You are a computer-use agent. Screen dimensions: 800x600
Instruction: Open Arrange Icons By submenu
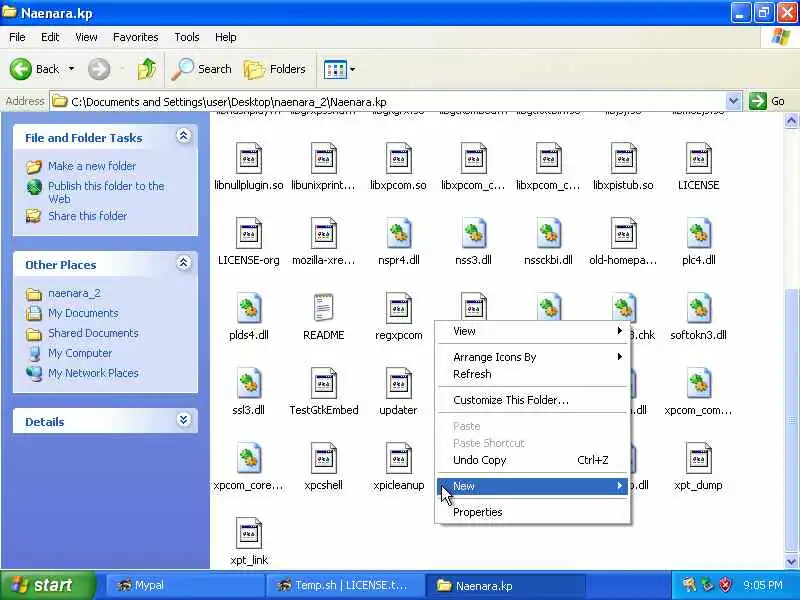[x=533, y=357]
